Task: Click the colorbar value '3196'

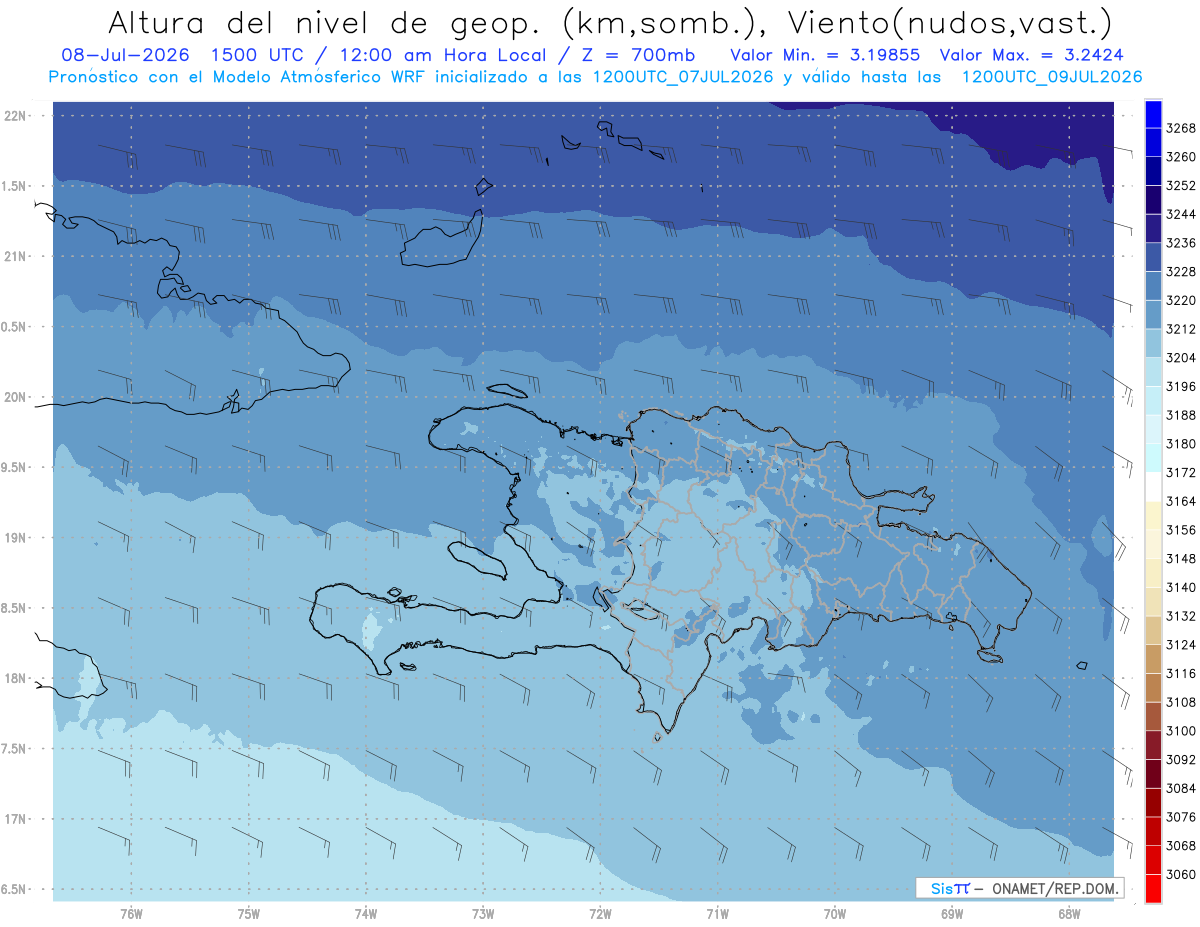Action: click(x=1181, y=386)
